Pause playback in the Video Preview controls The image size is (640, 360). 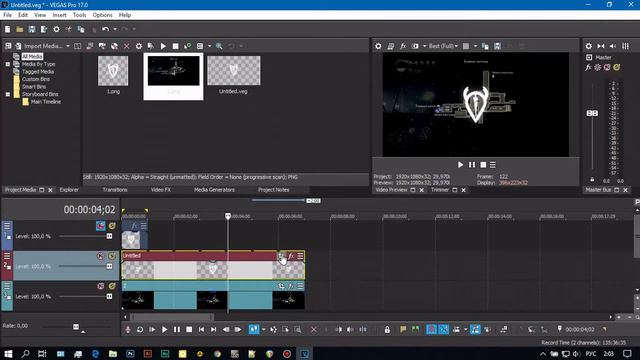click(x=472, y=165)
